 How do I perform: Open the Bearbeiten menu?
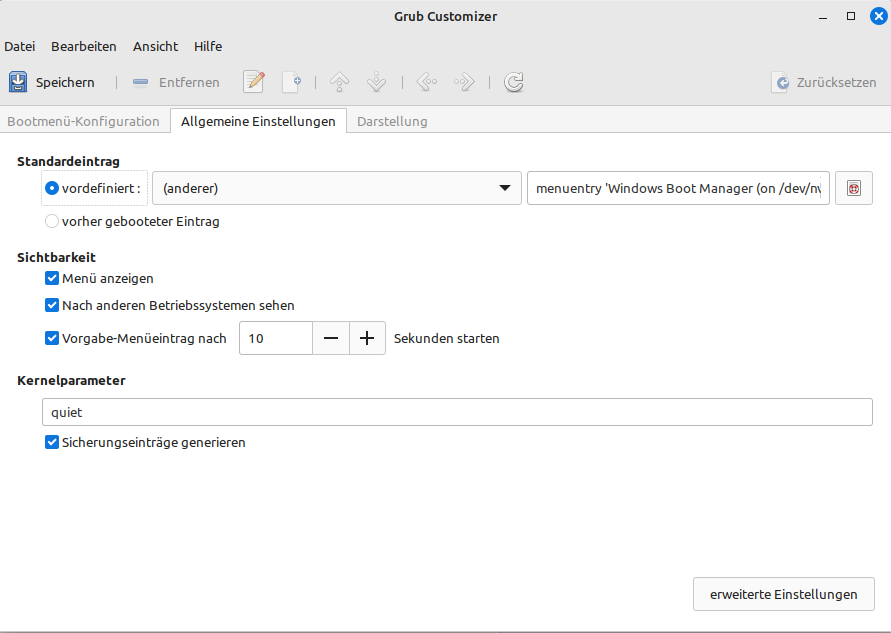(84, 46)
